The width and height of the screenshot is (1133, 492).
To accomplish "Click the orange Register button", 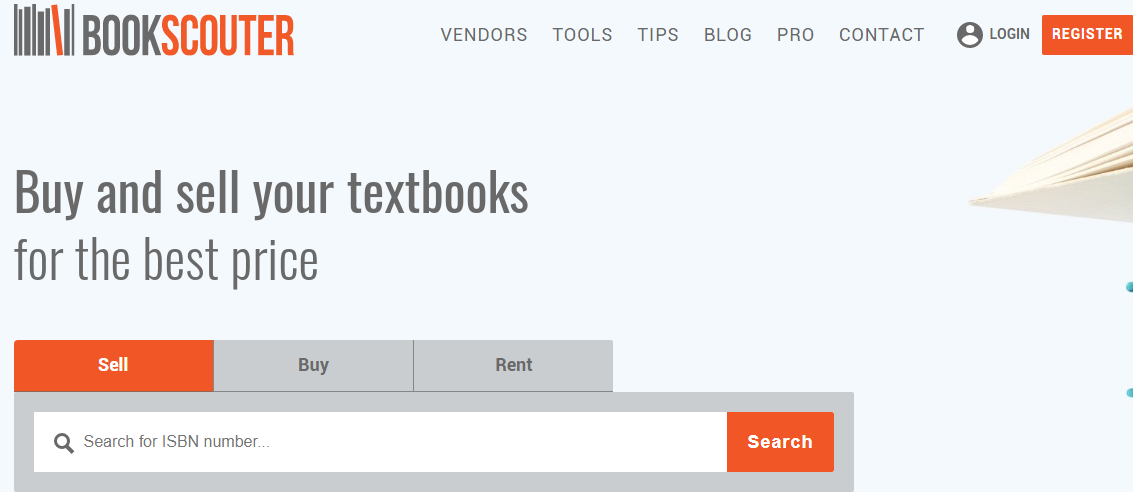I will tap(1087, 34).
